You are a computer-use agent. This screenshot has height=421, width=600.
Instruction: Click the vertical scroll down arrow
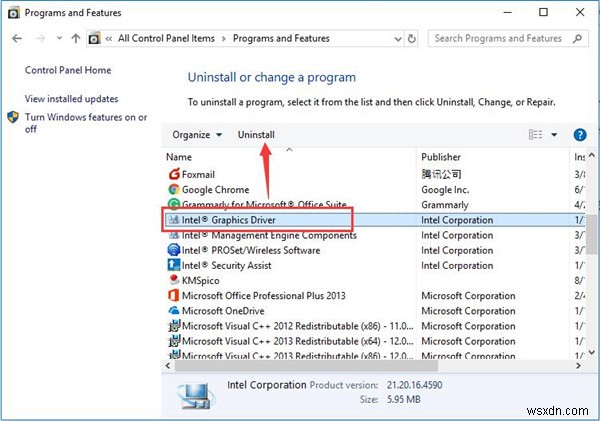[592, 352]
